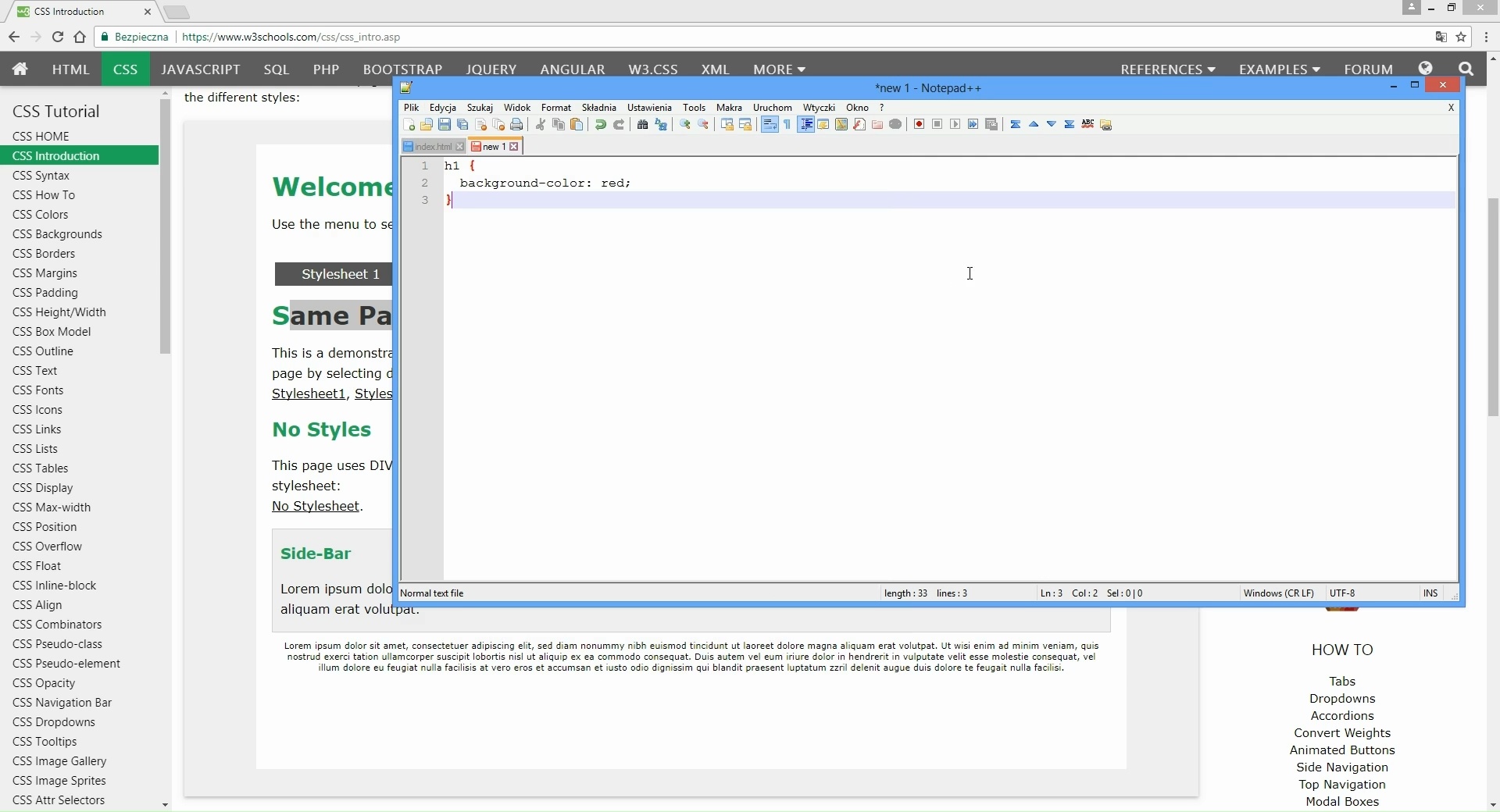1500x812 pixels.
Task: Open the Animated Buttons link under HOW TO
Action: coord(1341,750)
